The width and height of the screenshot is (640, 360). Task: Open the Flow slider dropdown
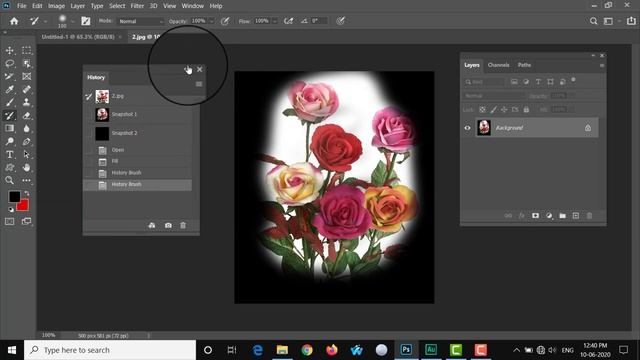click(275, 21)
